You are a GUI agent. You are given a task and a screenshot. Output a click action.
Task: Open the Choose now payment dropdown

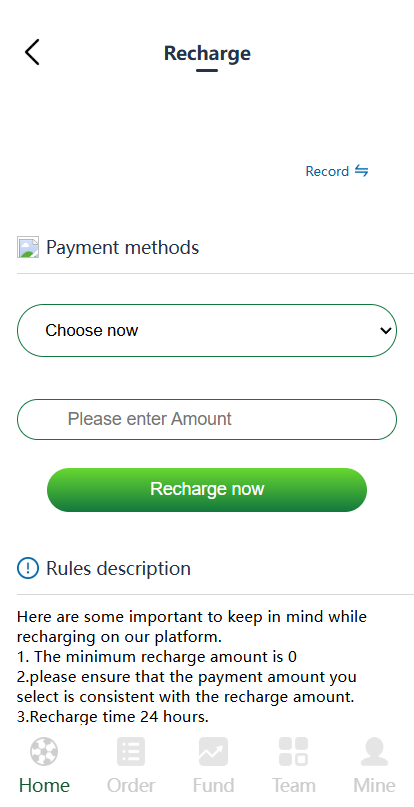[207, 330]
